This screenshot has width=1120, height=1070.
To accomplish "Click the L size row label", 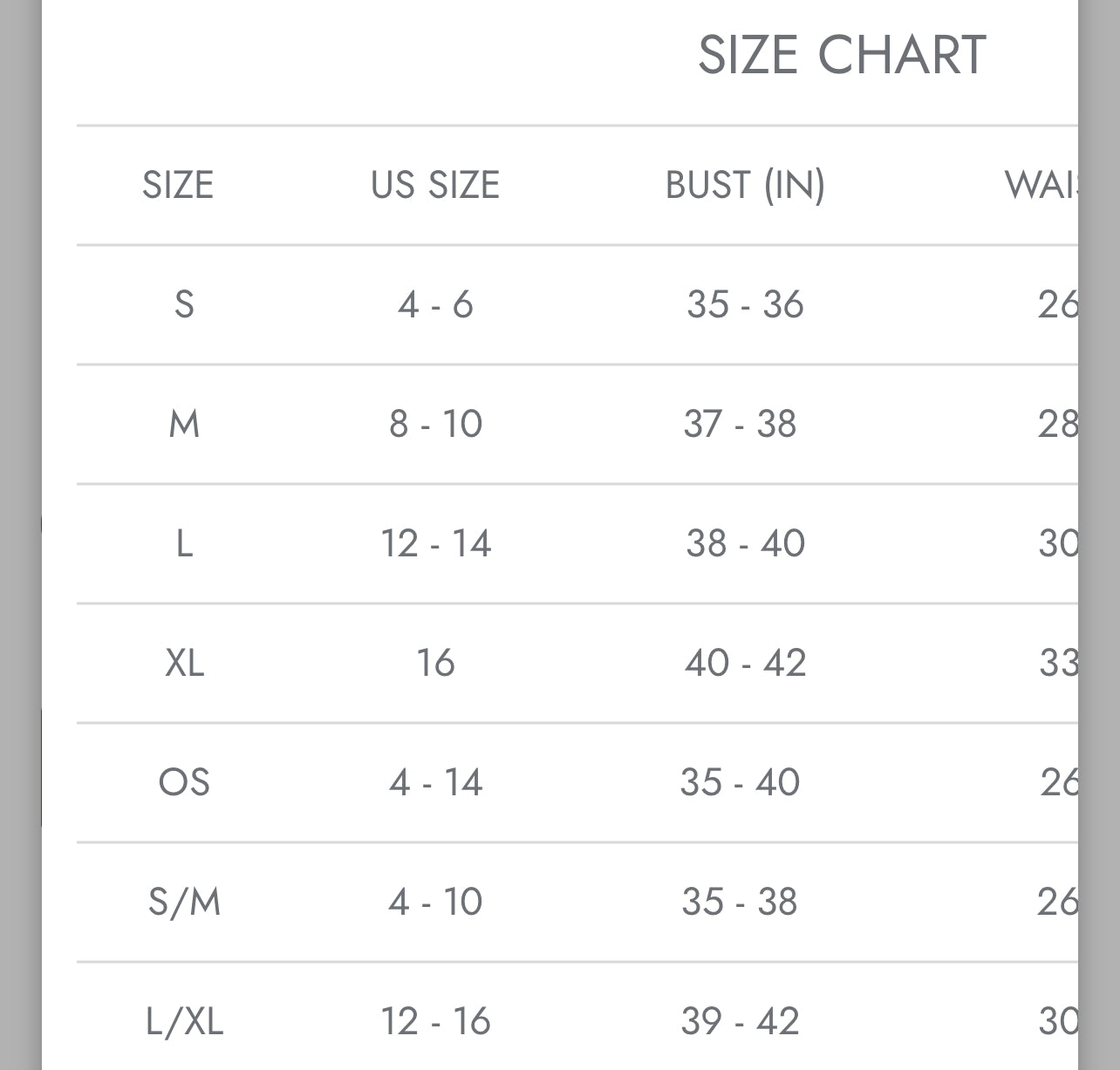I will pyautogui.click(x=184, y=543).
